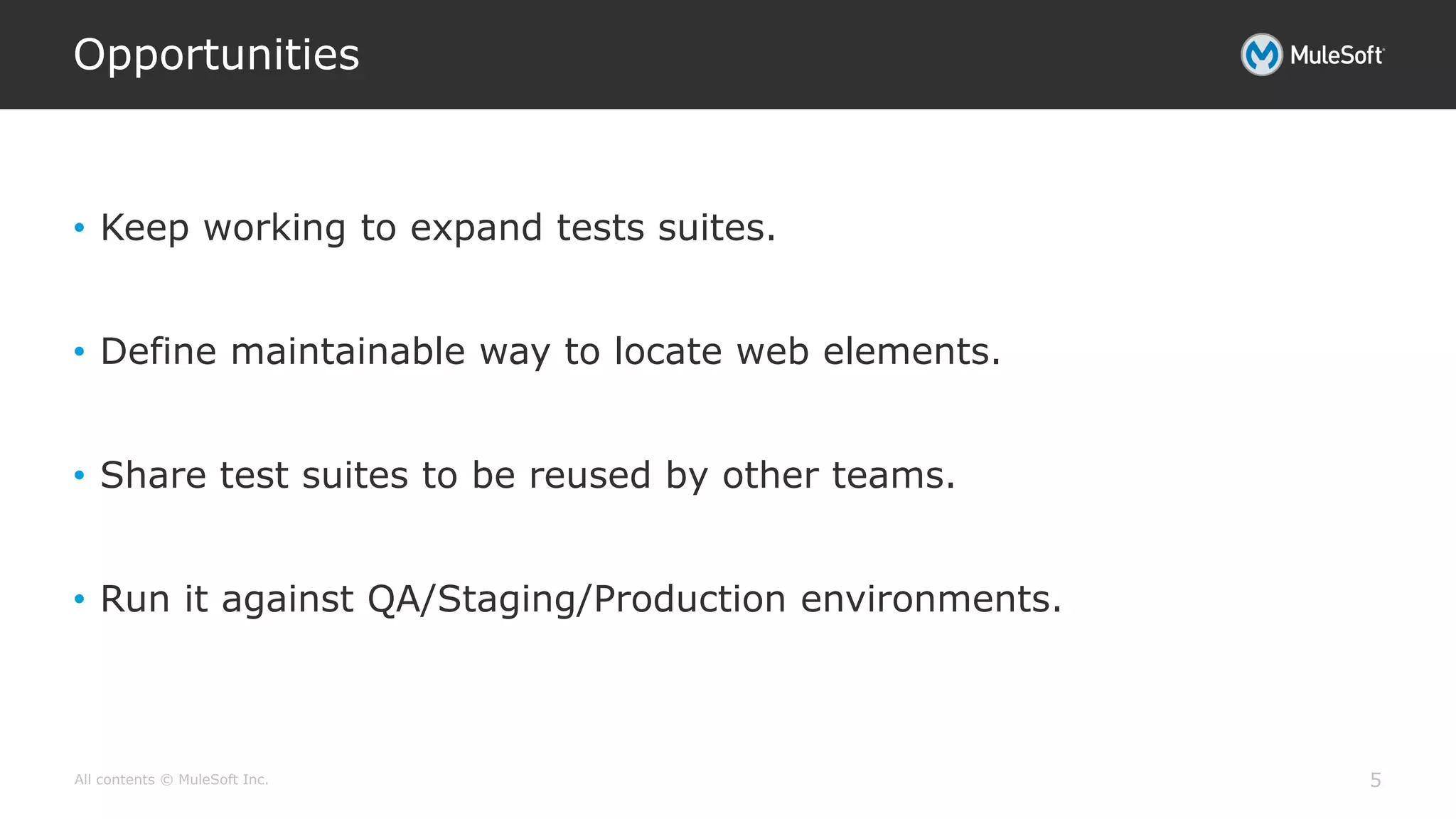Click the Opportunities slide title

pyautogui.click(x=217, y=55)
